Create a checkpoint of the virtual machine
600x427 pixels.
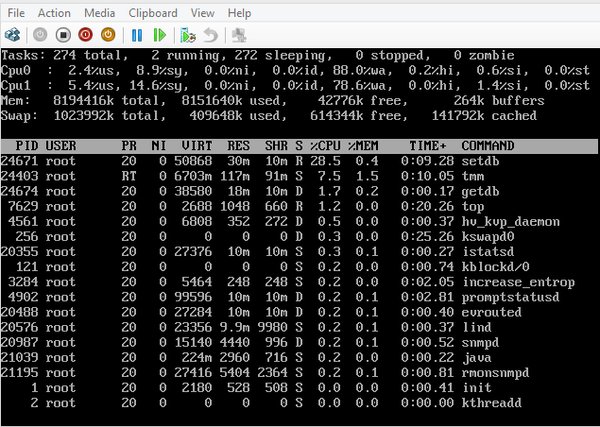tap(189, 35)
